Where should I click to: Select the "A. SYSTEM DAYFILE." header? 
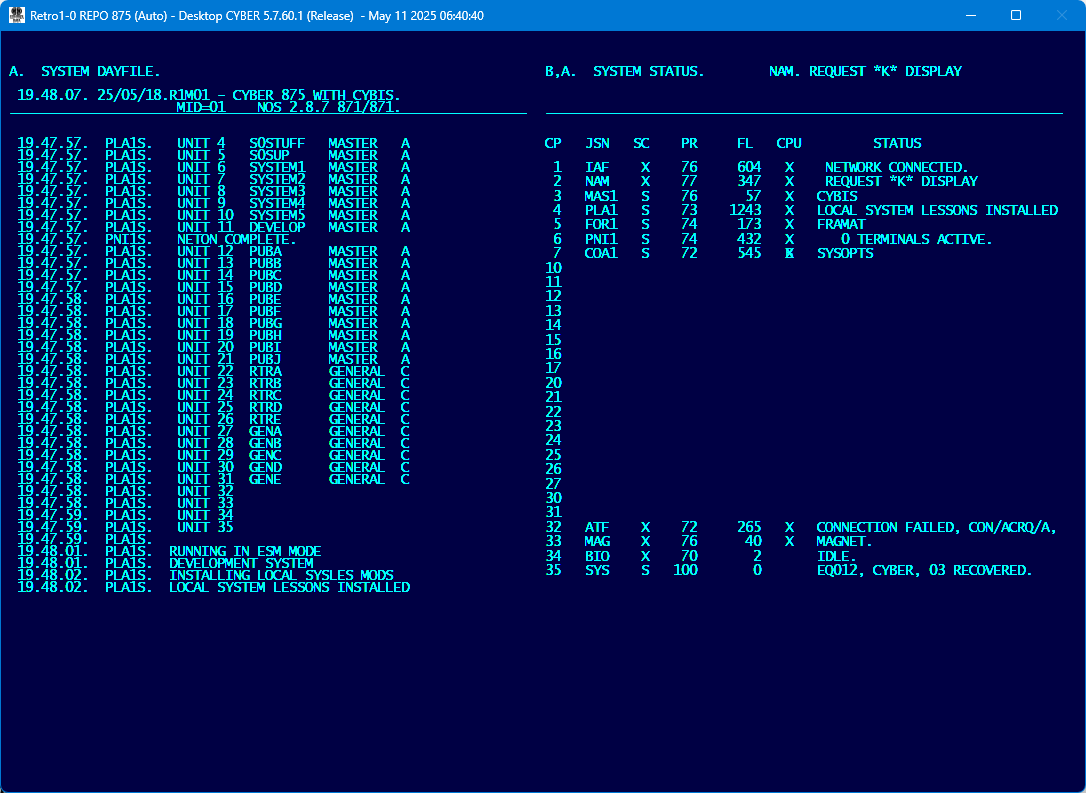[85, 72]
